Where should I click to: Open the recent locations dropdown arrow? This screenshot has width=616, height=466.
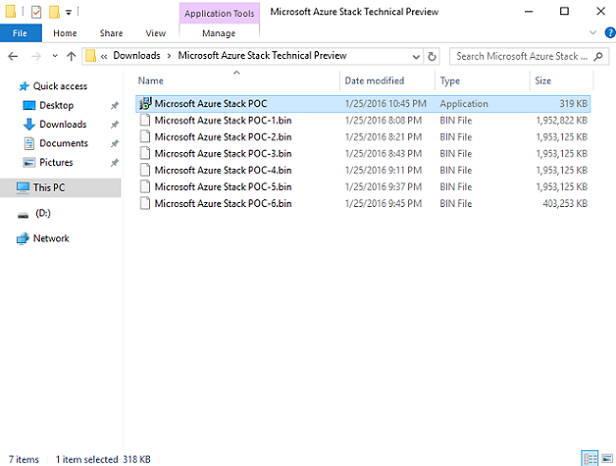point(55,56)
